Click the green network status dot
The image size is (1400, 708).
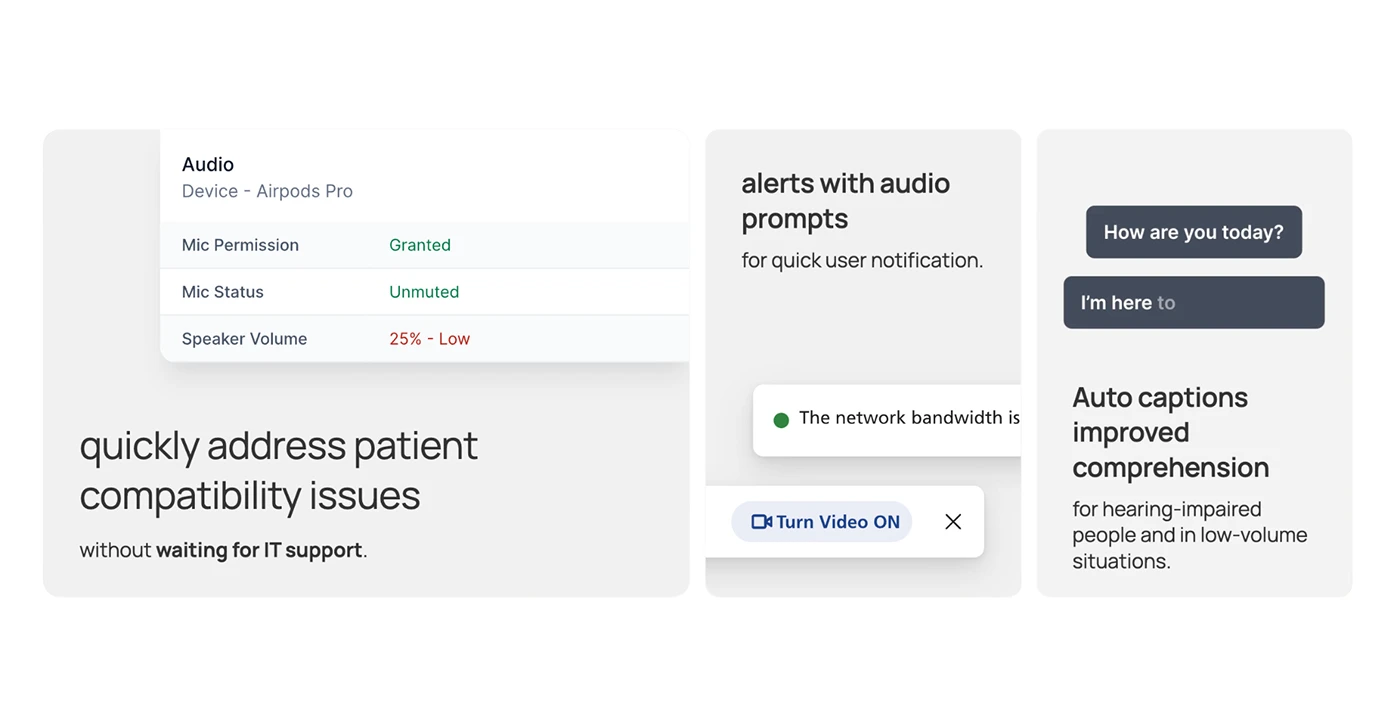pos(781,420)
